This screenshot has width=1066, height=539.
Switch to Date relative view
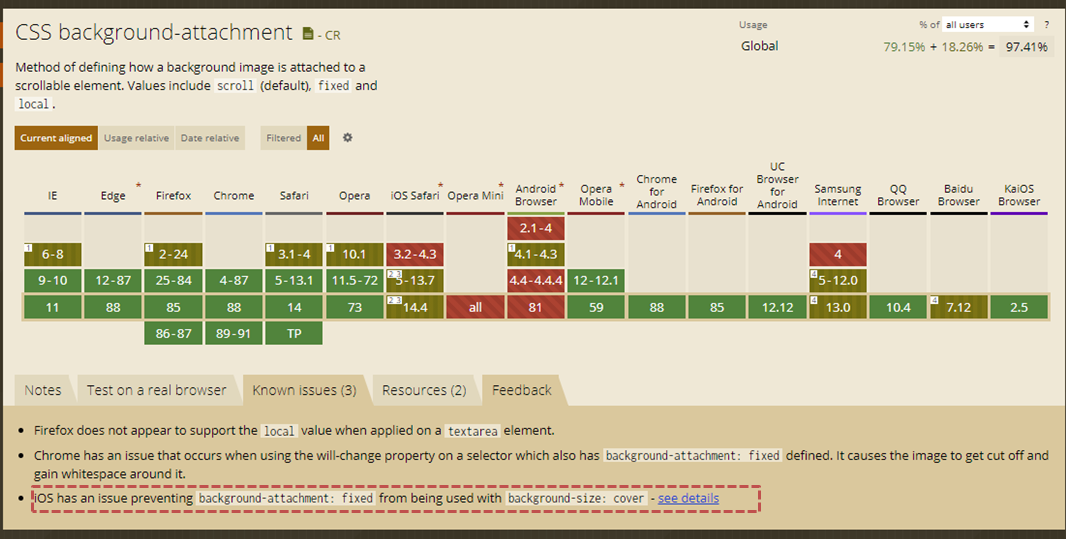point(210,138)
